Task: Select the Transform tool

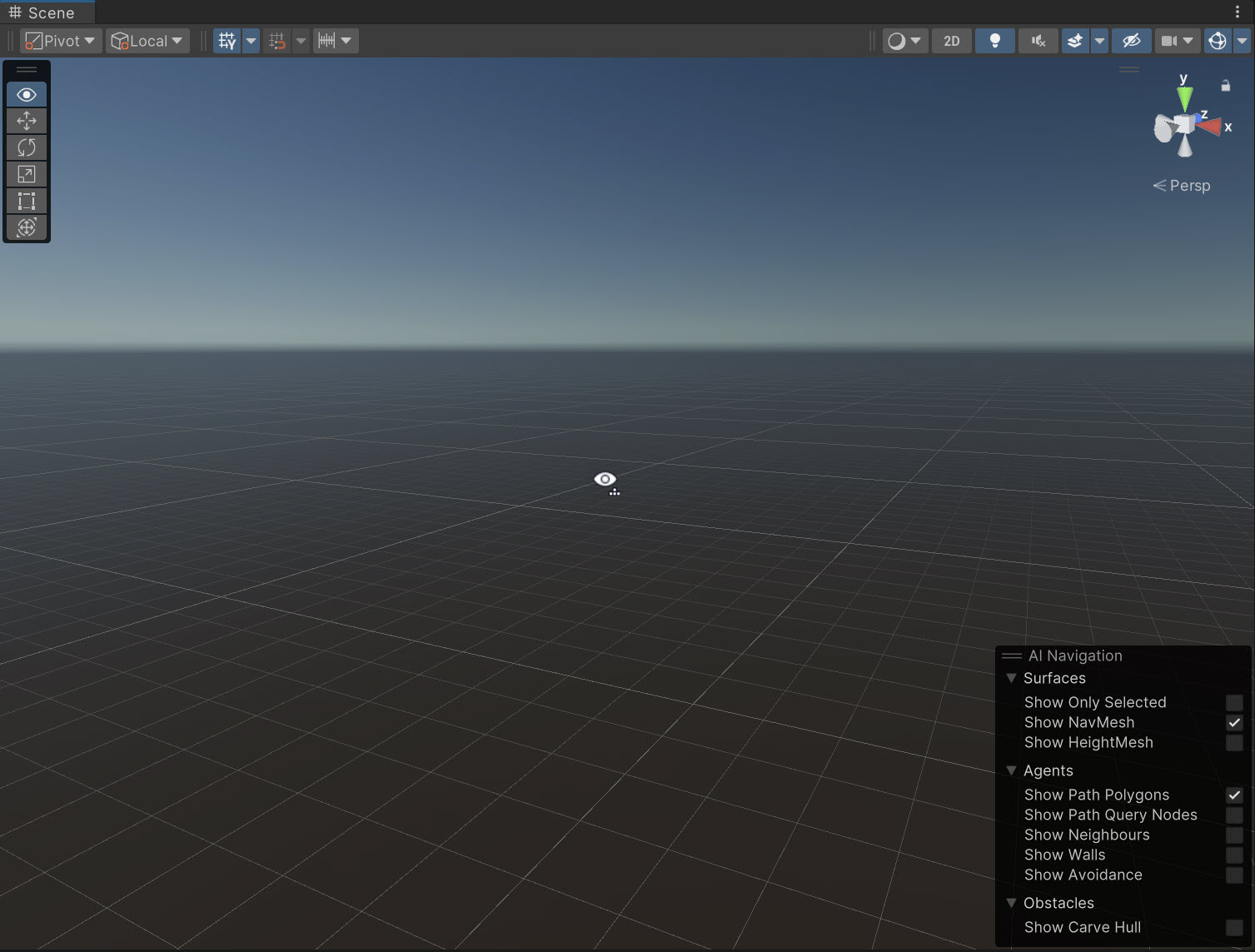Action: point(27,227)
